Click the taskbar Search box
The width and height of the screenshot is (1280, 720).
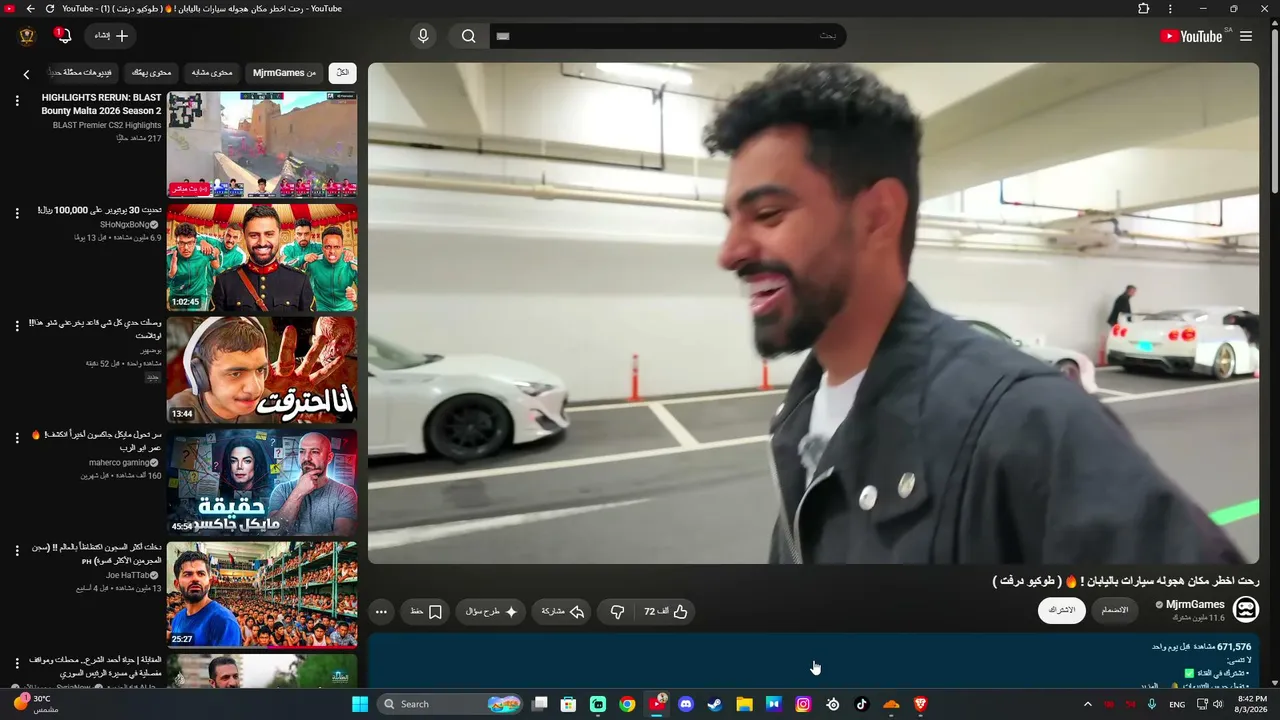click(450, 704)
